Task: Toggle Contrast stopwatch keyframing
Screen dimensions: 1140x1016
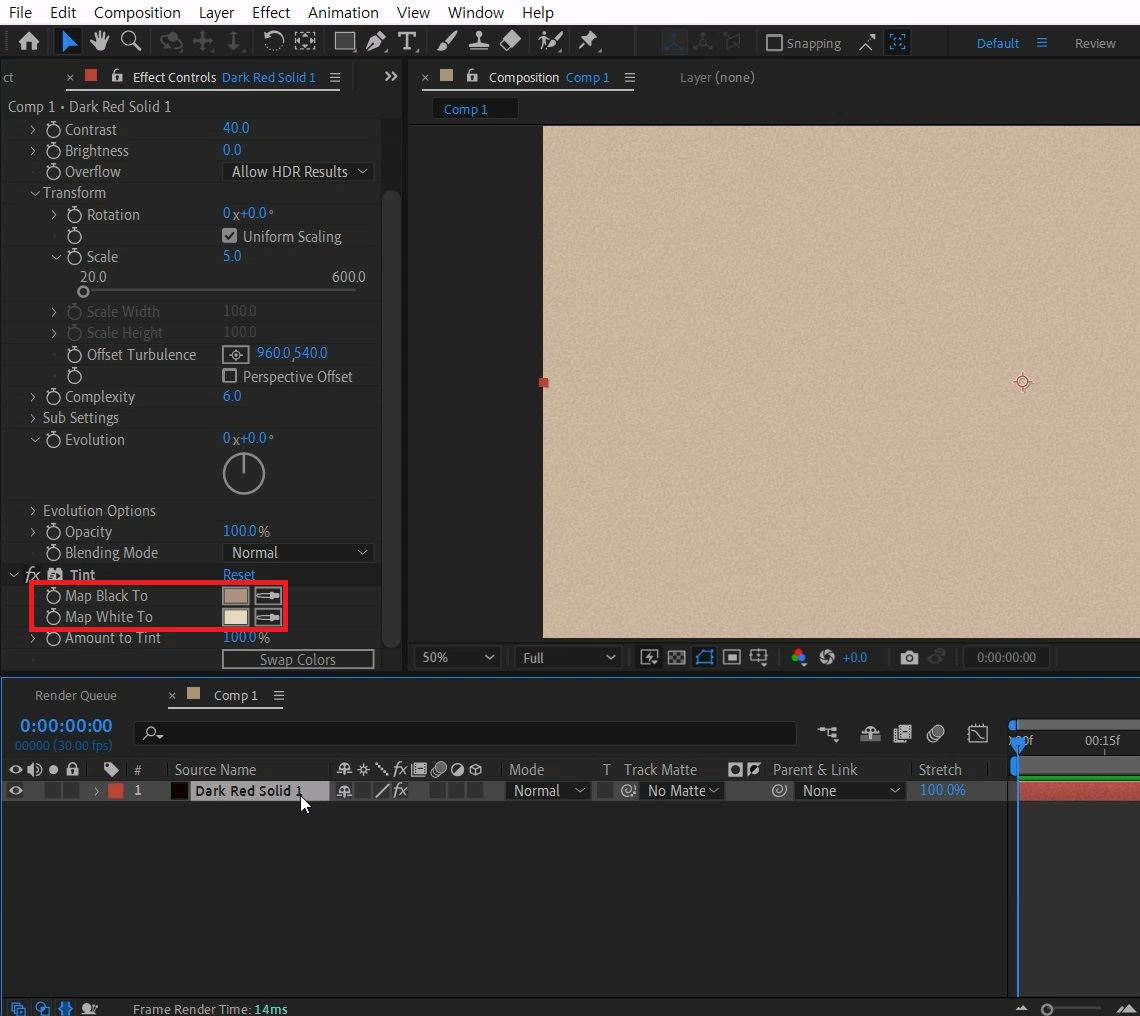Action: [x=53, y=130]
